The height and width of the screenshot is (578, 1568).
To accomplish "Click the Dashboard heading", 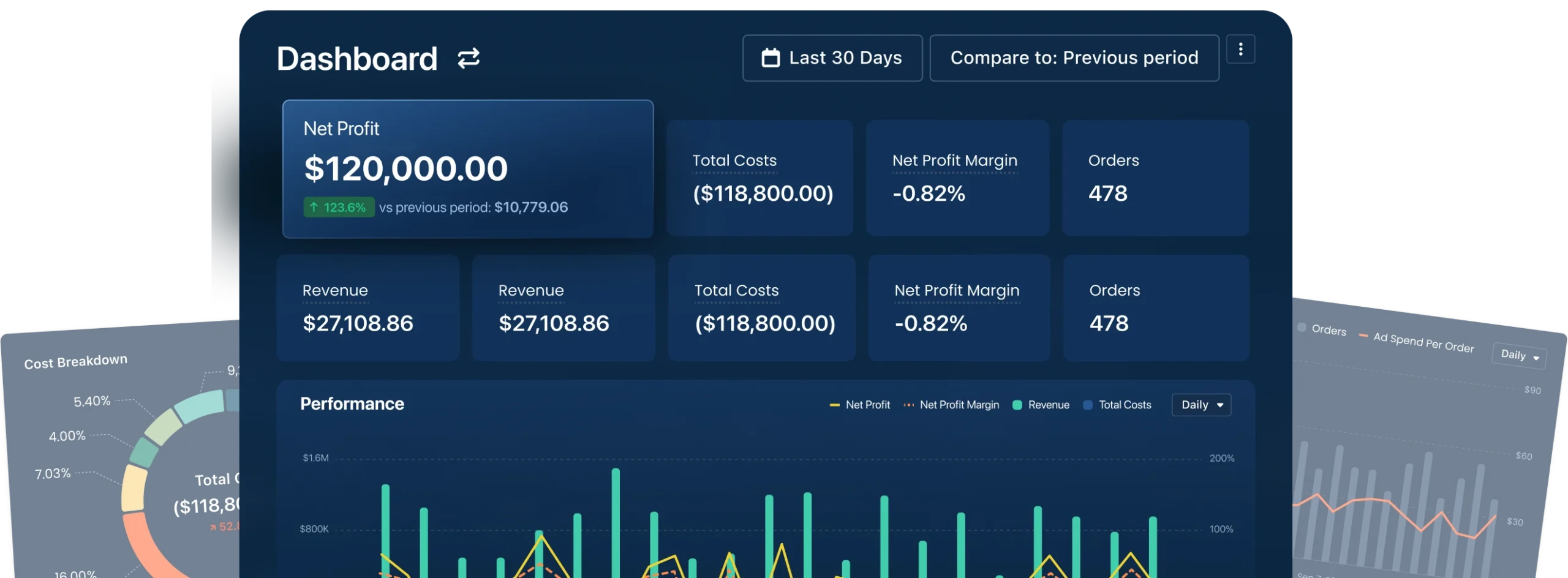I will (357, 59).
